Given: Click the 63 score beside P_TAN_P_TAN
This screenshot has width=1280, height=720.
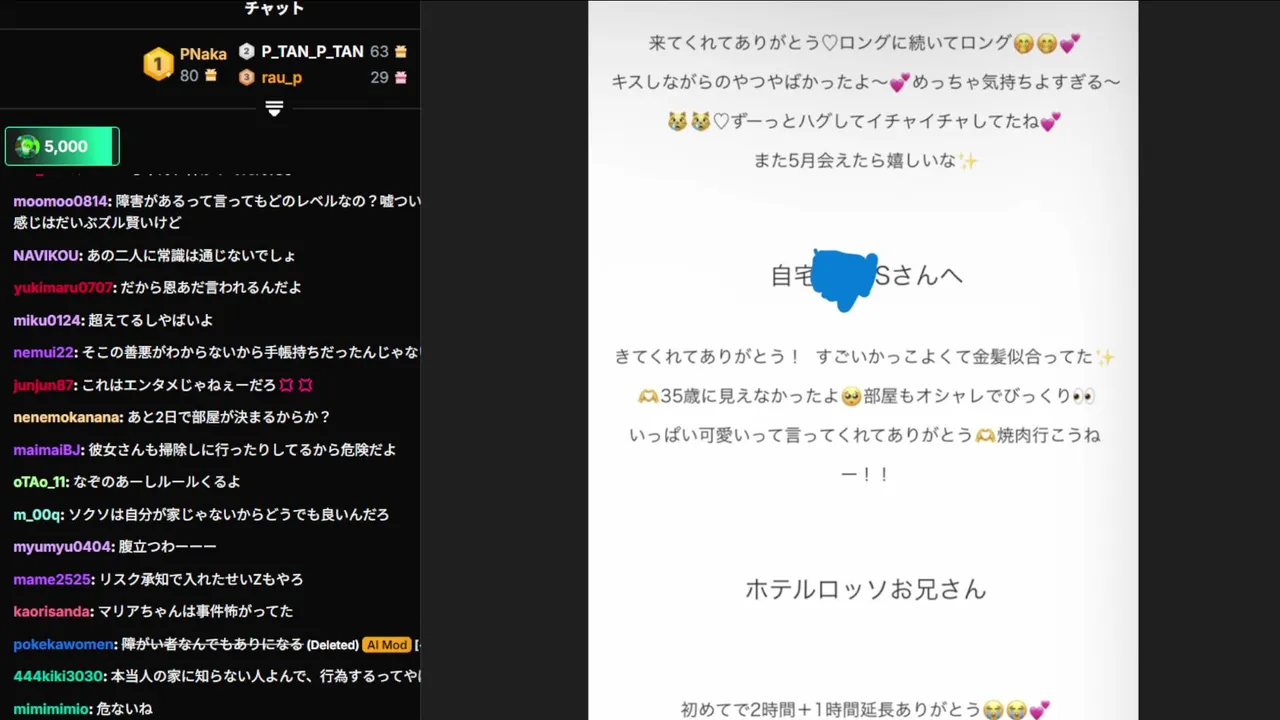Looking at the screenshot, I should pos(379,51).
